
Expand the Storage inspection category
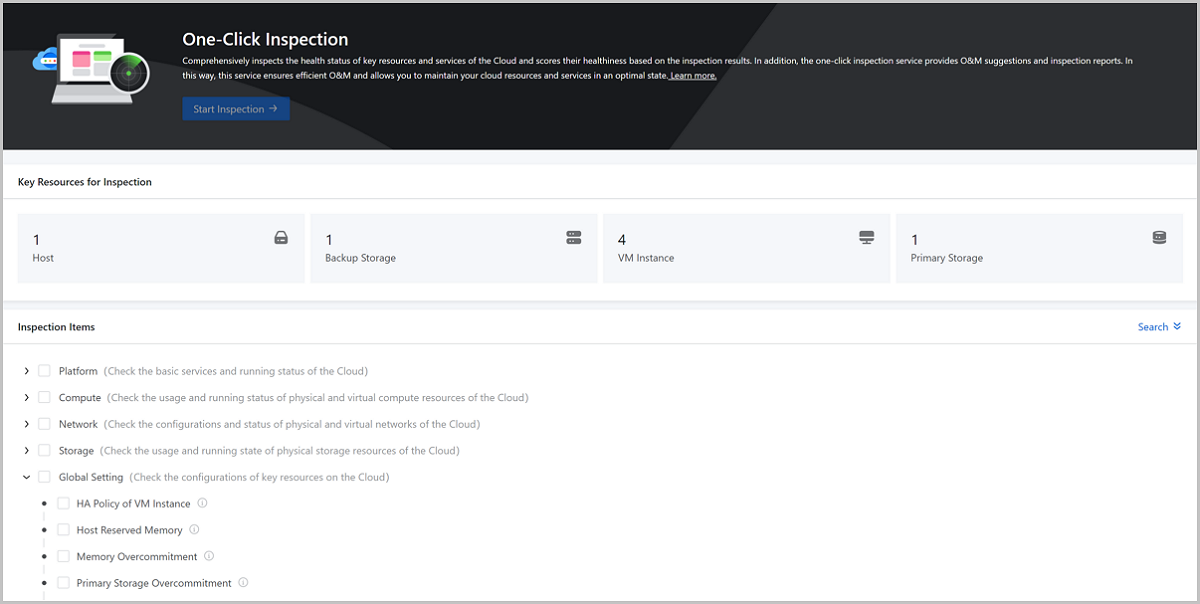tap(26, 451)
